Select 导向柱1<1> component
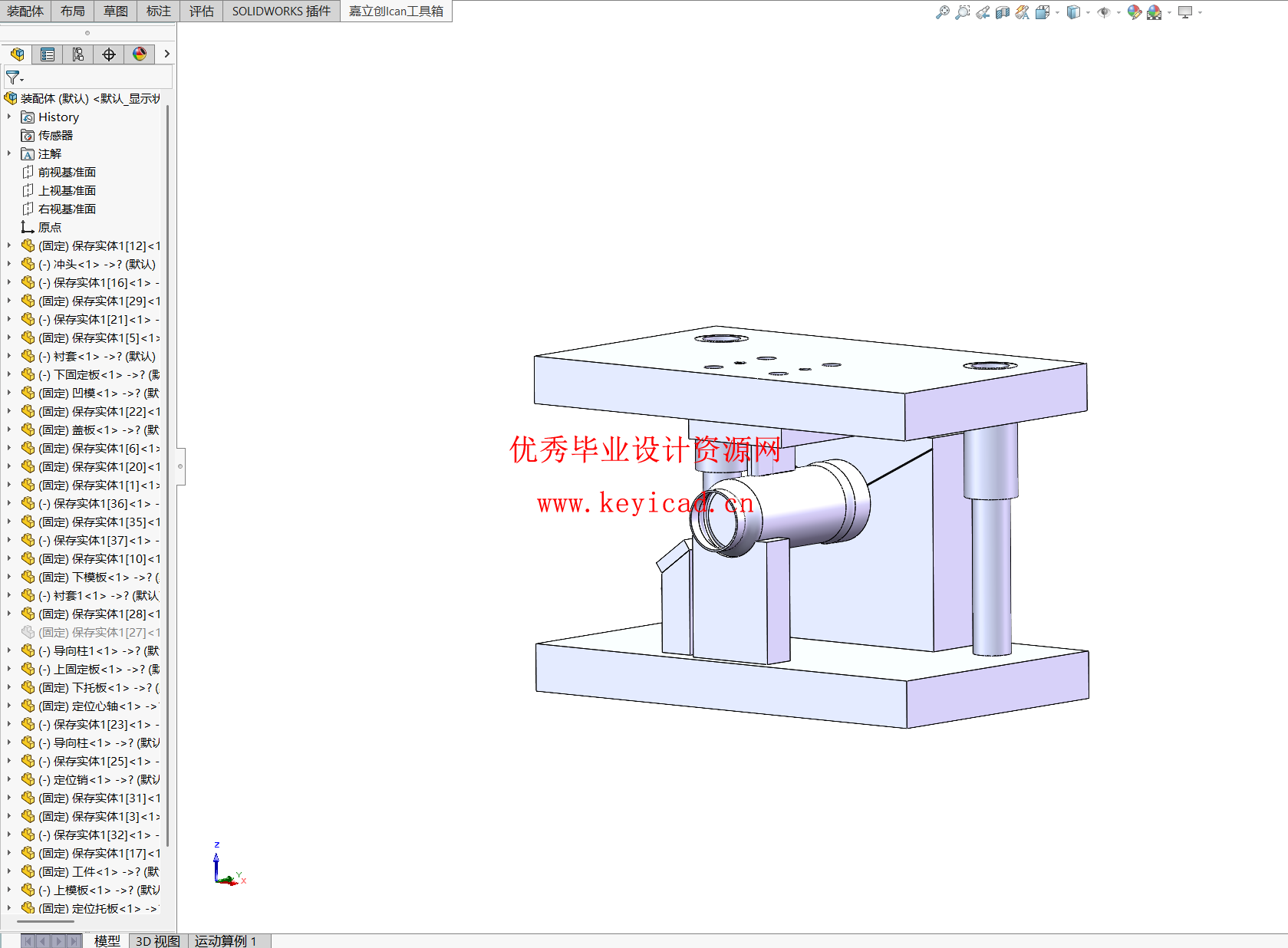 [91, 650]
